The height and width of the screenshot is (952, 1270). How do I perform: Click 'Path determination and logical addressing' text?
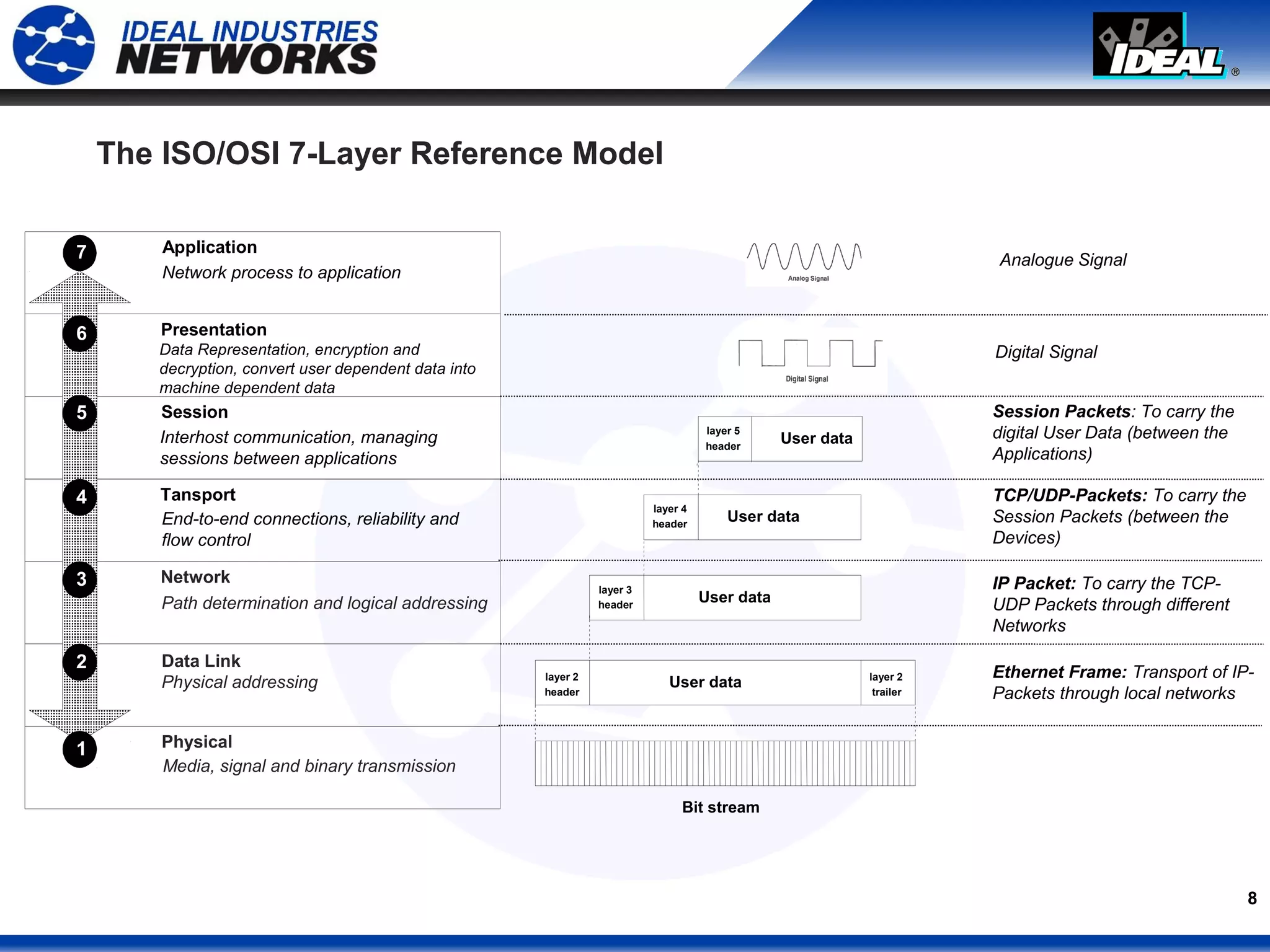coord(324,604)
